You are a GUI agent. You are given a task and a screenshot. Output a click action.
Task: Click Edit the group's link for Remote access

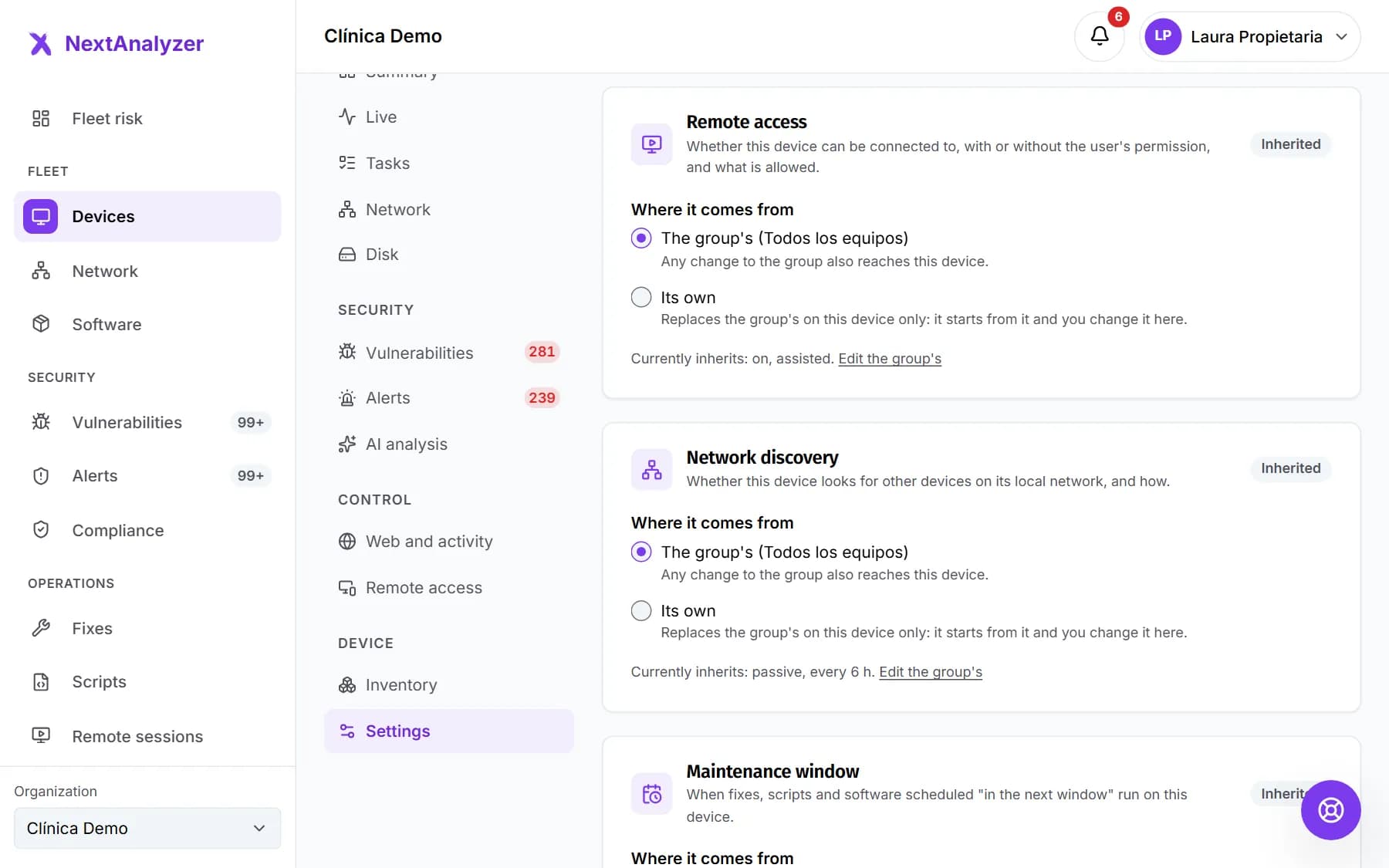[x=890, y=359]
